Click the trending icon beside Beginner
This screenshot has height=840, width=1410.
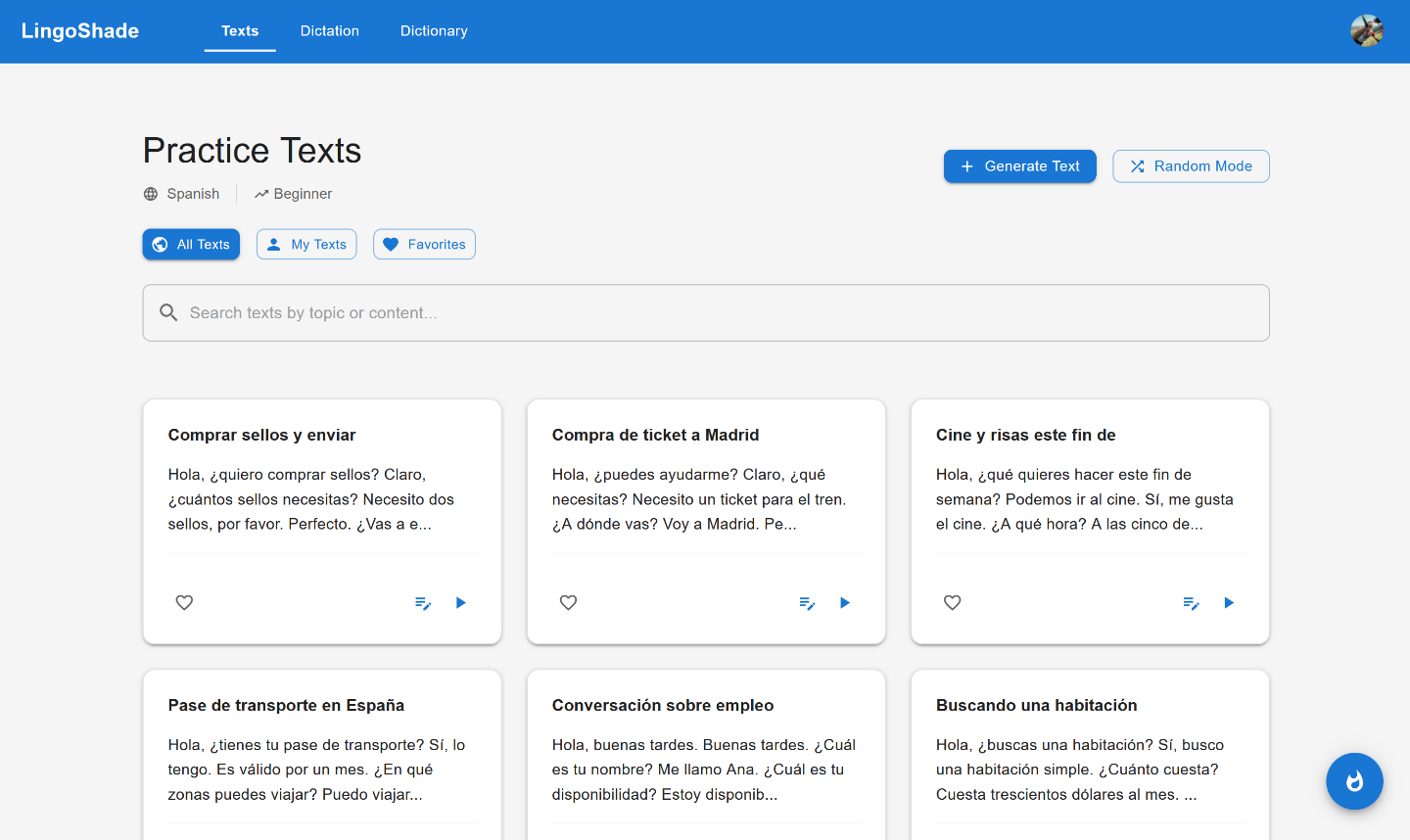261,194
